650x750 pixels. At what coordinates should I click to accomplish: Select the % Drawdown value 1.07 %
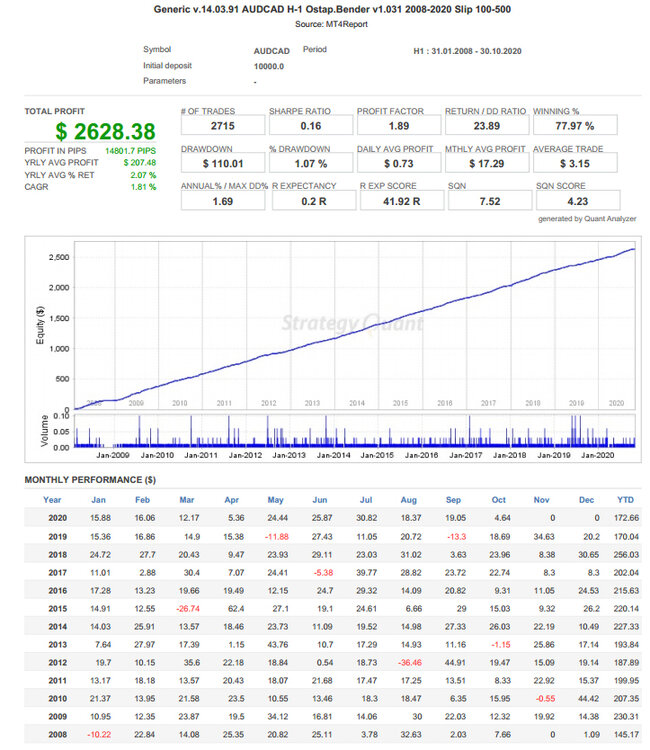[311, 164]
